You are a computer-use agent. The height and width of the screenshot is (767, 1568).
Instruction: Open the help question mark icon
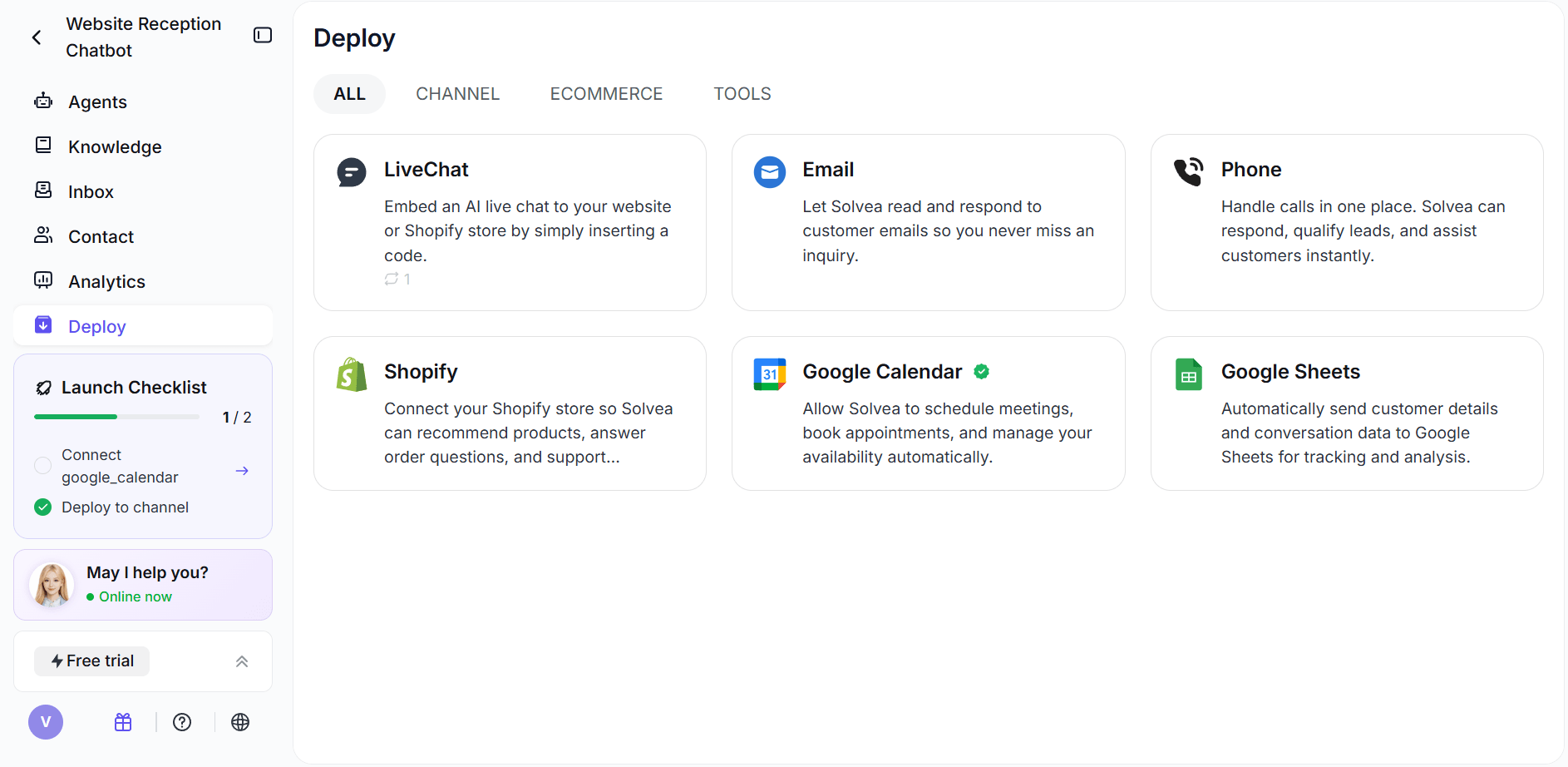182,722
